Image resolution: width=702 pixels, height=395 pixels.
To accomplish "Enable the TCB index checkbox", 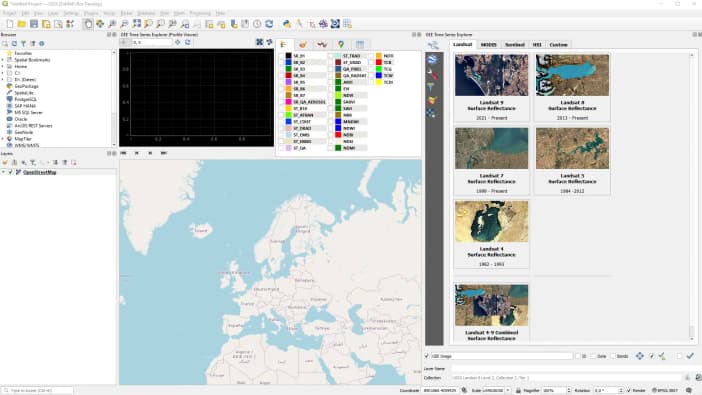I will pyautogui.click(x=372, y=63).
